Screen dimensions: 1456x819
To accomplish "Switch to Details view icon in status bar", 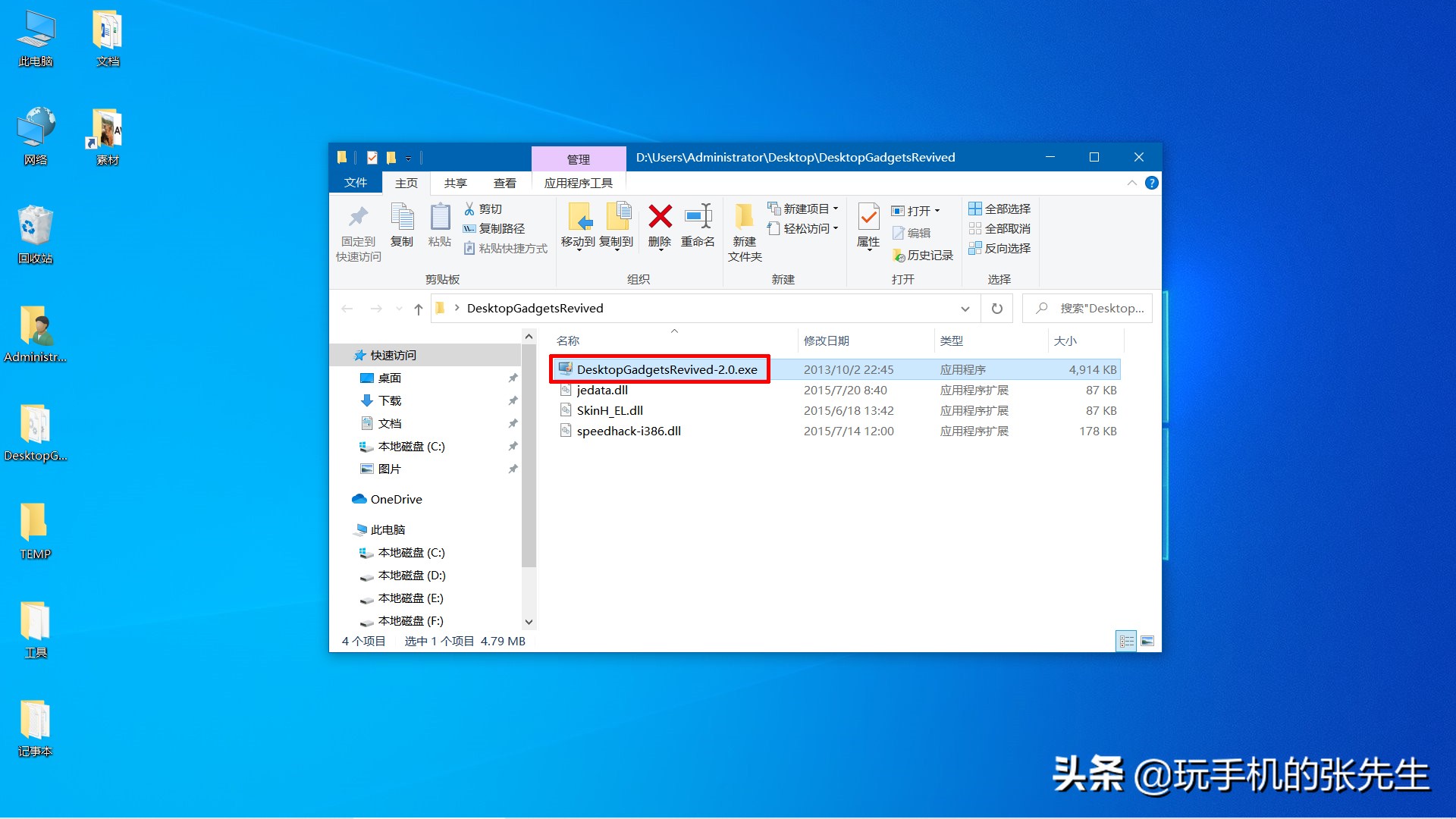I will (x=1126, y=642).
